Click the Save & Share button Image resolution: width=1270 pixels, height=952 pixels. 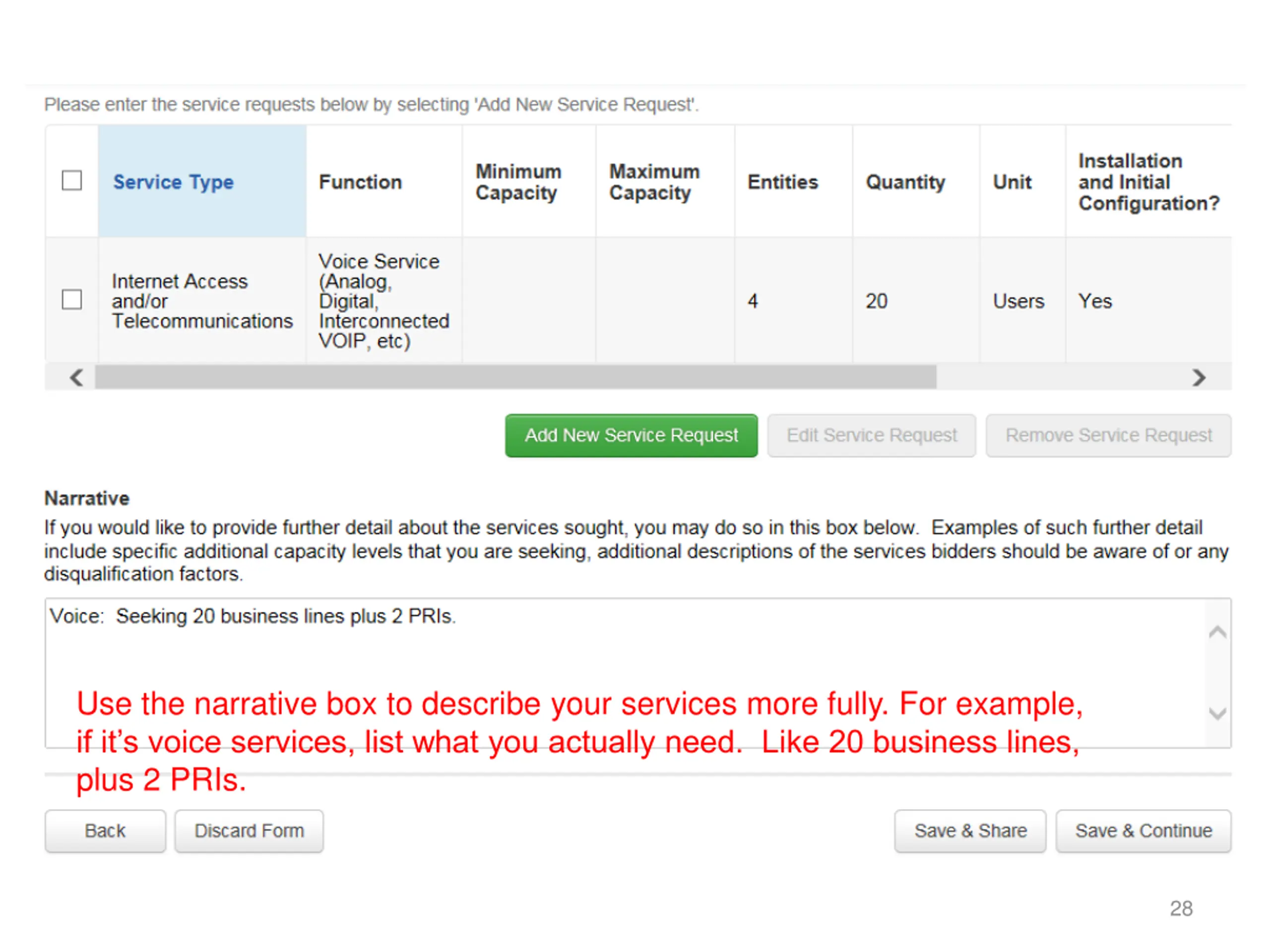[x=970, y=831]
